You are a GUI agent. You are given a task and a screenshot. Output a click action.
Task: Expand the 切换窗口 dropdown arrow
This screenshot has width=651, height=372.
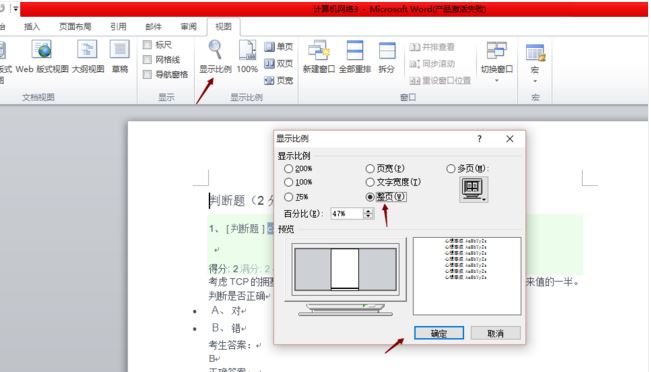click(497, 80)
